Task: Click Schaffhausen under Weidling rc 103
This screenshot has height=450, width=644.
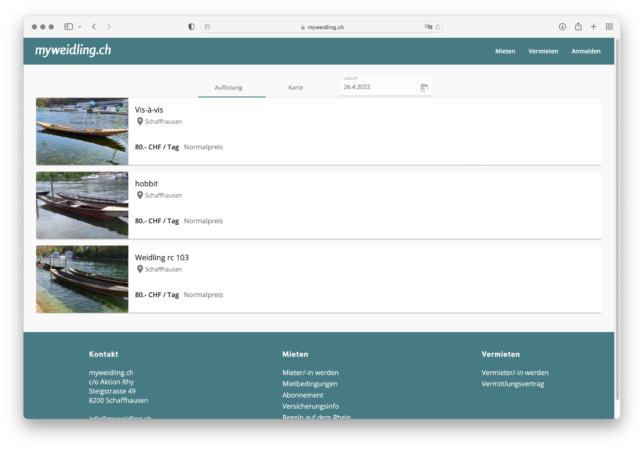Action: 163,269
